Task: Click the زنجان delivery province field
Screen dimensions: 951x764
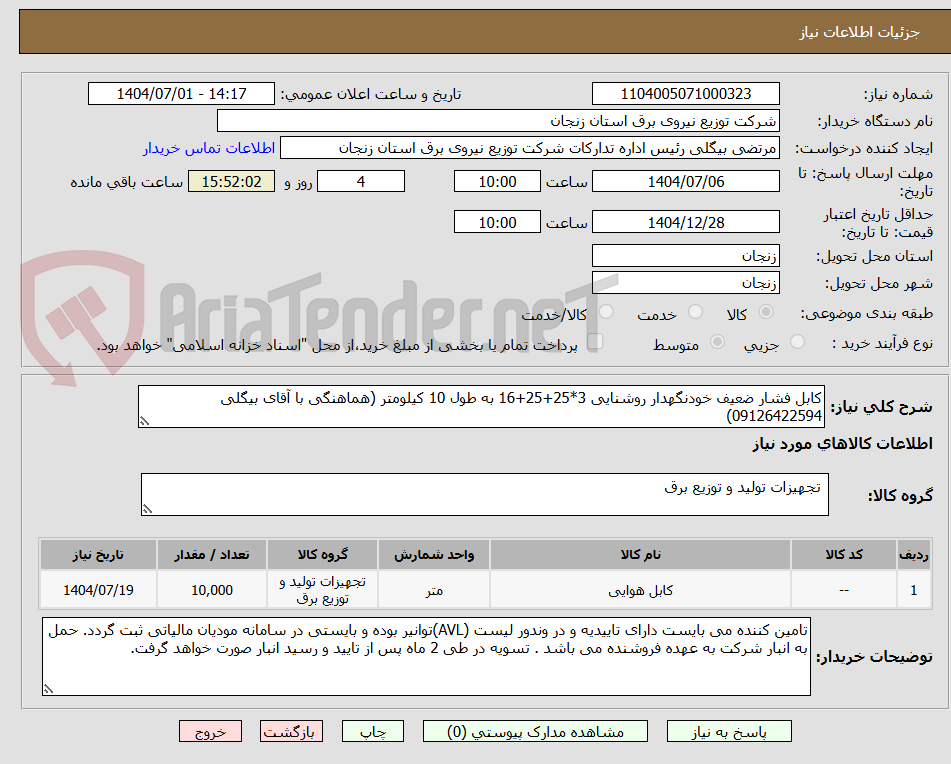Action: pyautogui.click(x=686, y=255)
